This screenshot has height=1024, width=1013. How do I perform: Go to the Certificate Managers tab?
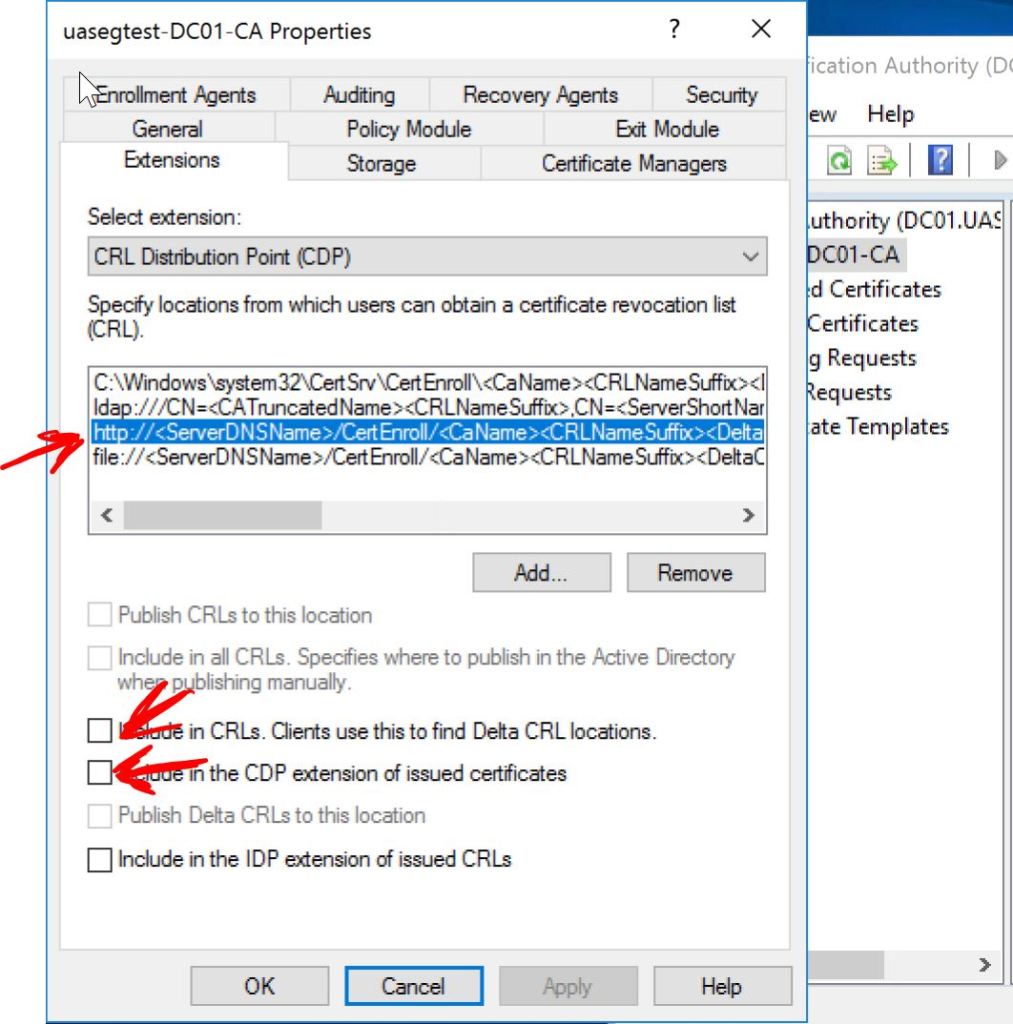[x=633, y=163]
